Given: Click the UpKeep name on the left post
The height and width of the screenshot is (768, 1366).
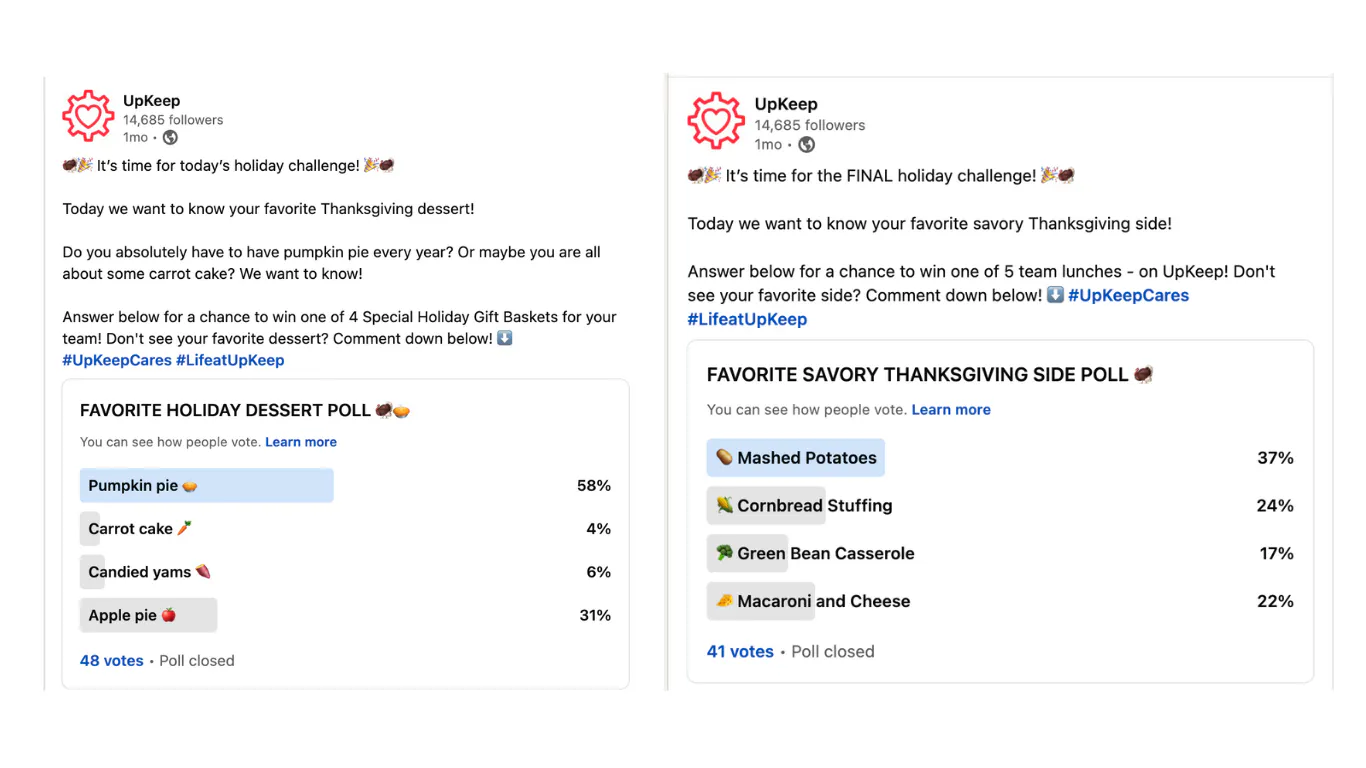Looking at the screenshot, I should point(151,100).
